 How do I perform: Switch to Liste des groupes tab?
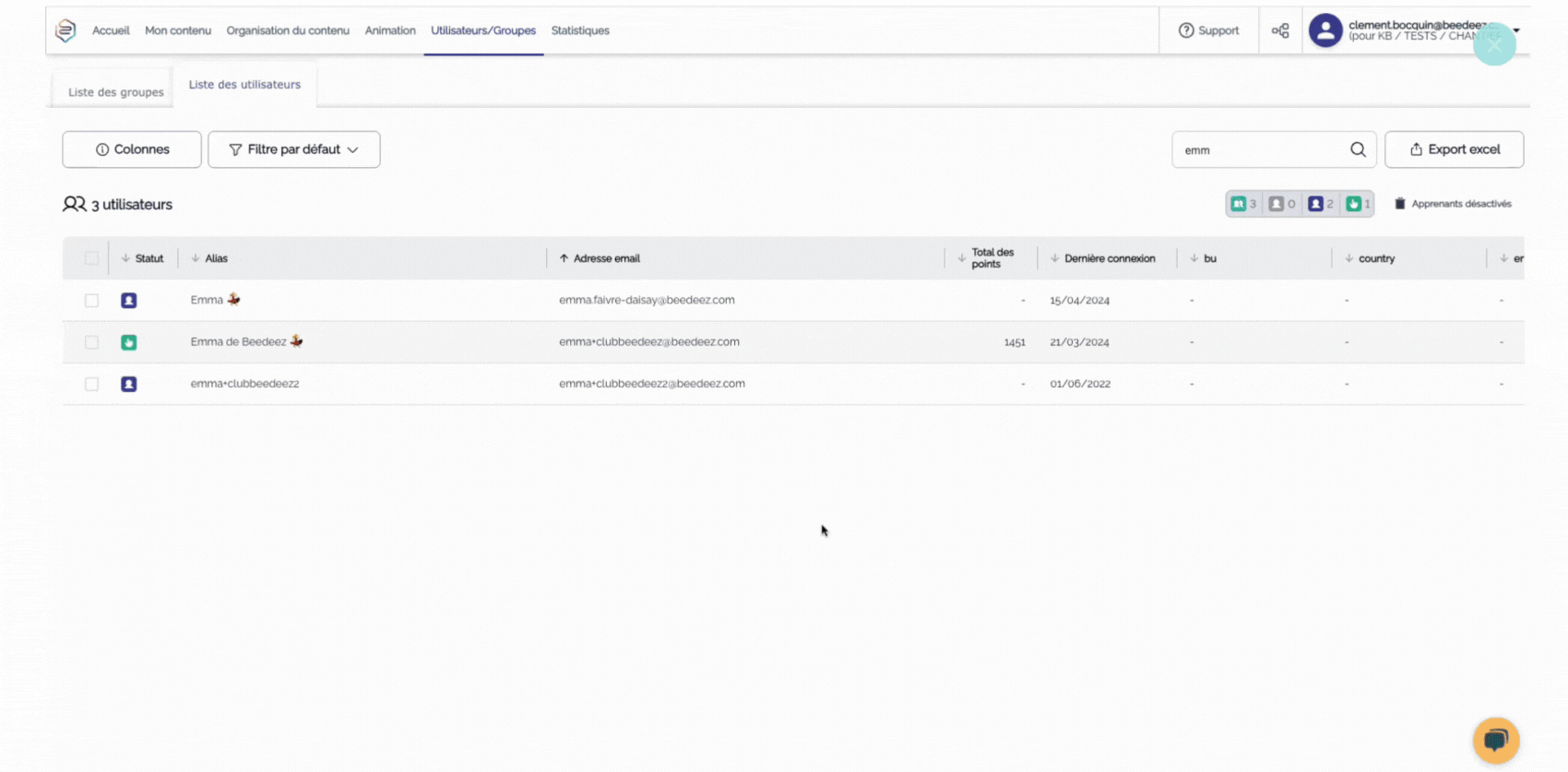coord(115,91)
